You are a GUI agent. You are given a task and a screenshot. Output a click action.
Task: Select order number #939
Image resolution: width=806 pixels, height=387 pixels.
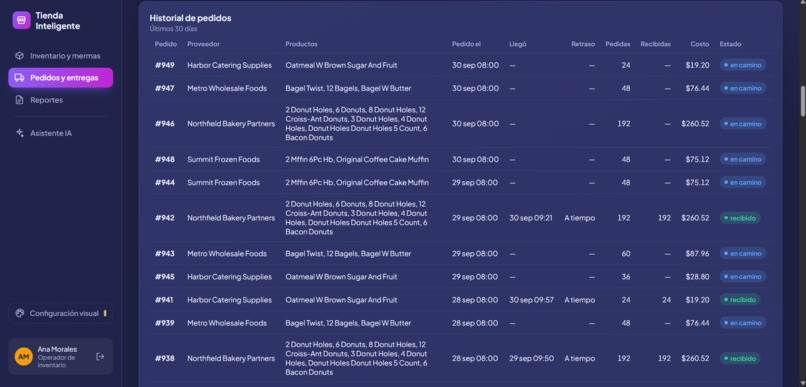point(164,323)
